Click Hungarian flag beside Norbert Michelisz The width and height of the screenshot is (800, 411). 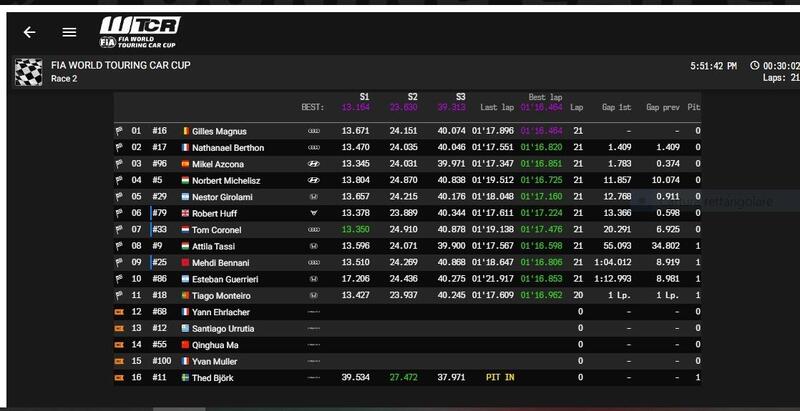[x=186, y=180]
